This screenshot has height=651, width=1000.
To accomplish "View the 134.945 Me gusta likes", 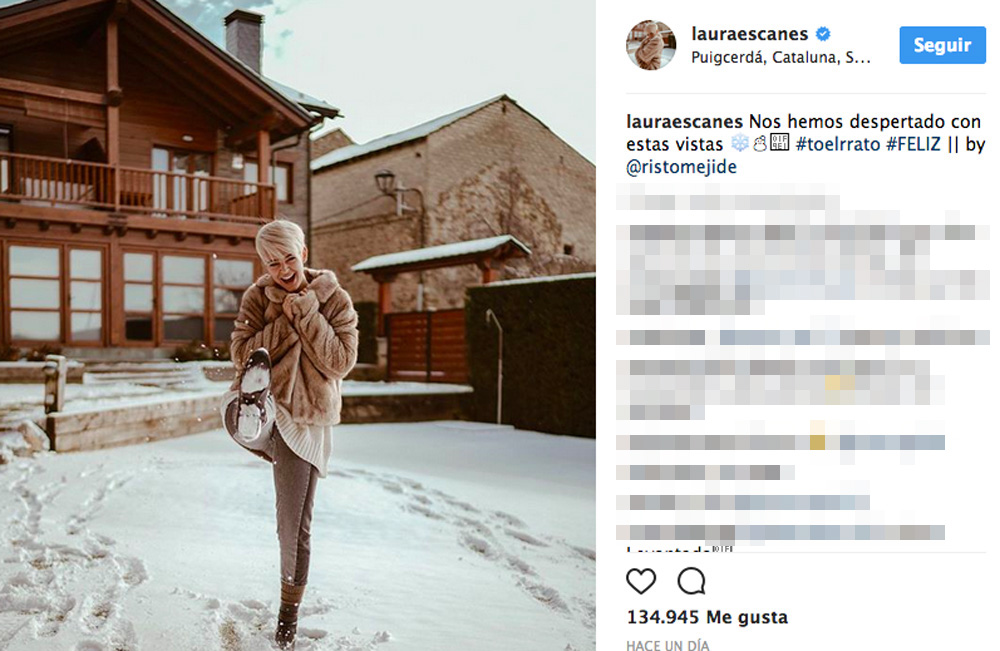I will tap(707, 617).
